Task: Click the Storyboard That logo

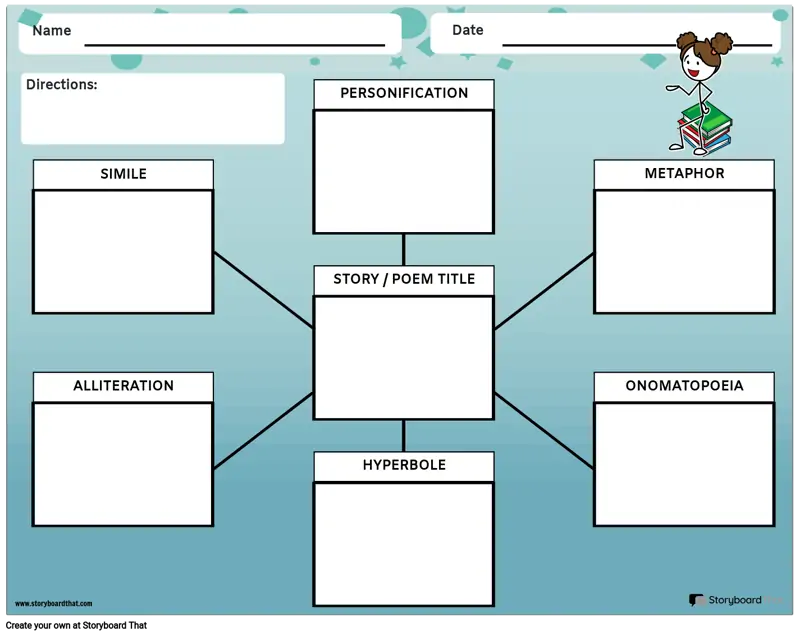Action: coord(736,600)
